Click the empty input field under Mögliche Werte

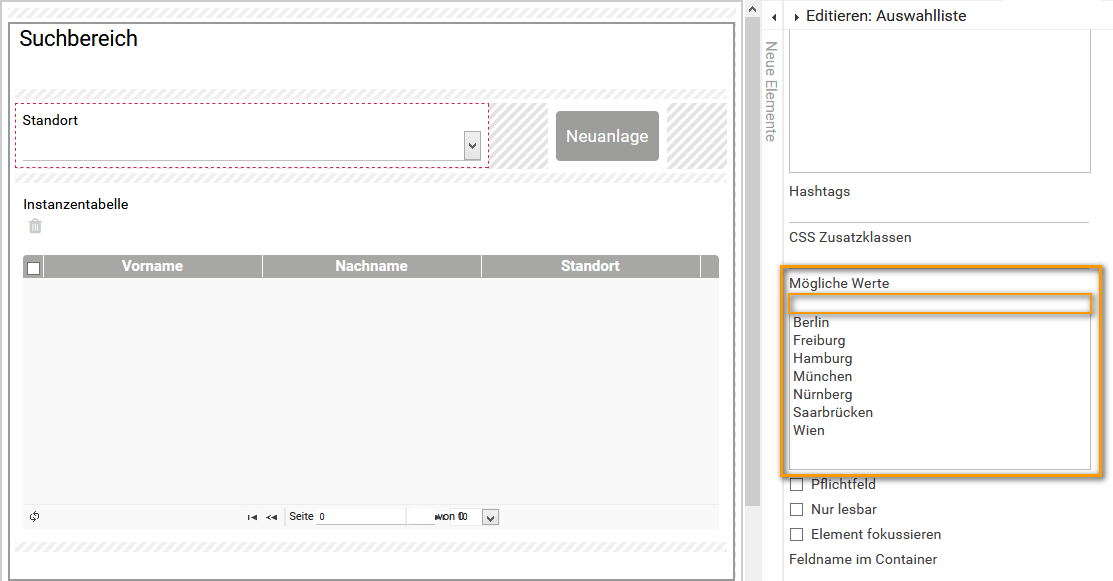click(939, 303)
